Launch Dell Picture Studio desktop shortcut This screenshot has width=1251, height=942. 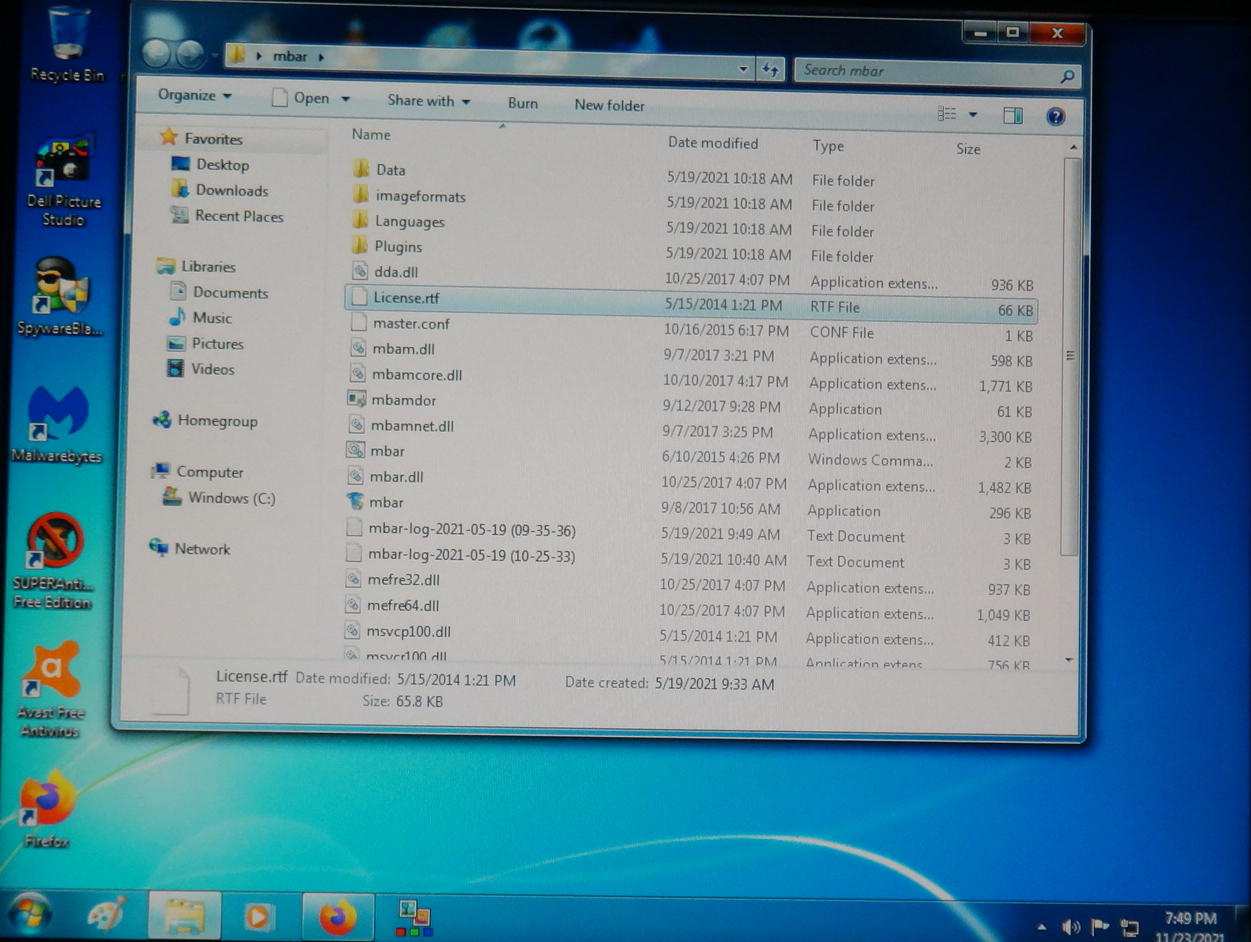[64, 180]
